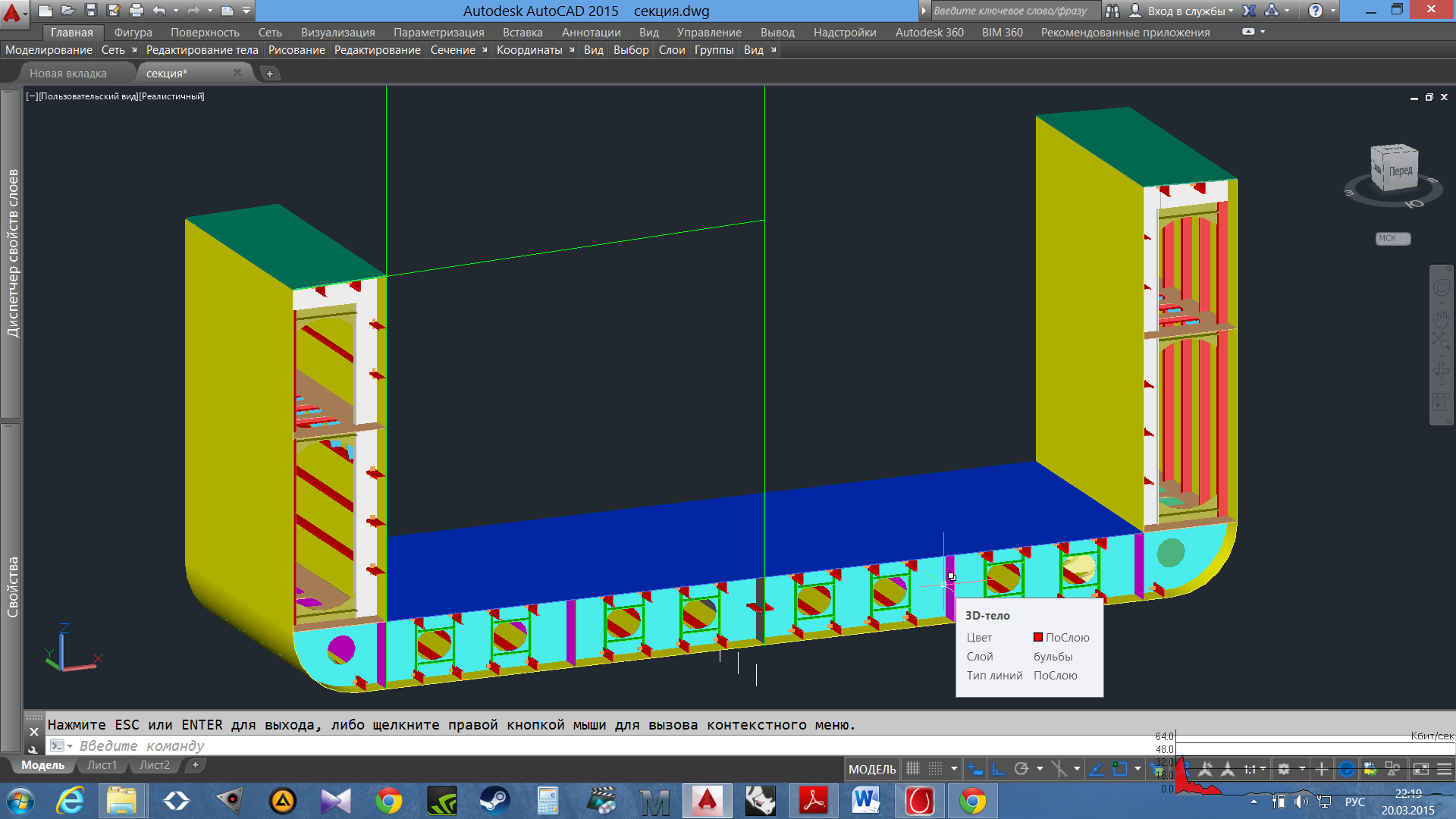Image resolution: width=1456 pixels, height=819 pixels.
Task: Toggle the MODEL/paper space button
Action: (x=872, y=769)
